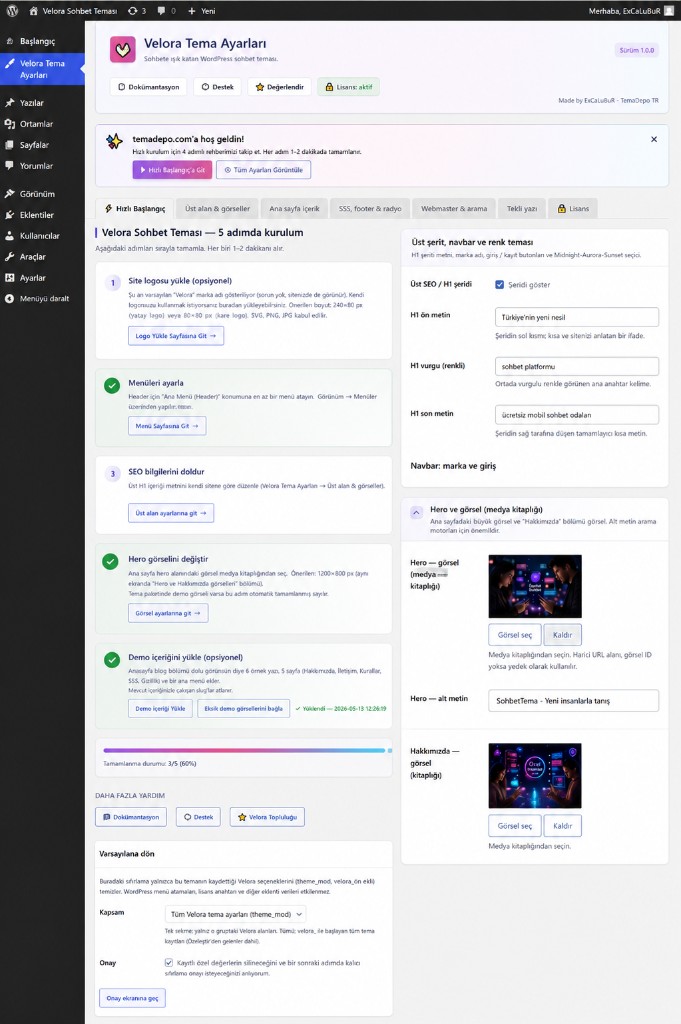
Task: Switch to the Lisans tab
Action: pos(573,208)
